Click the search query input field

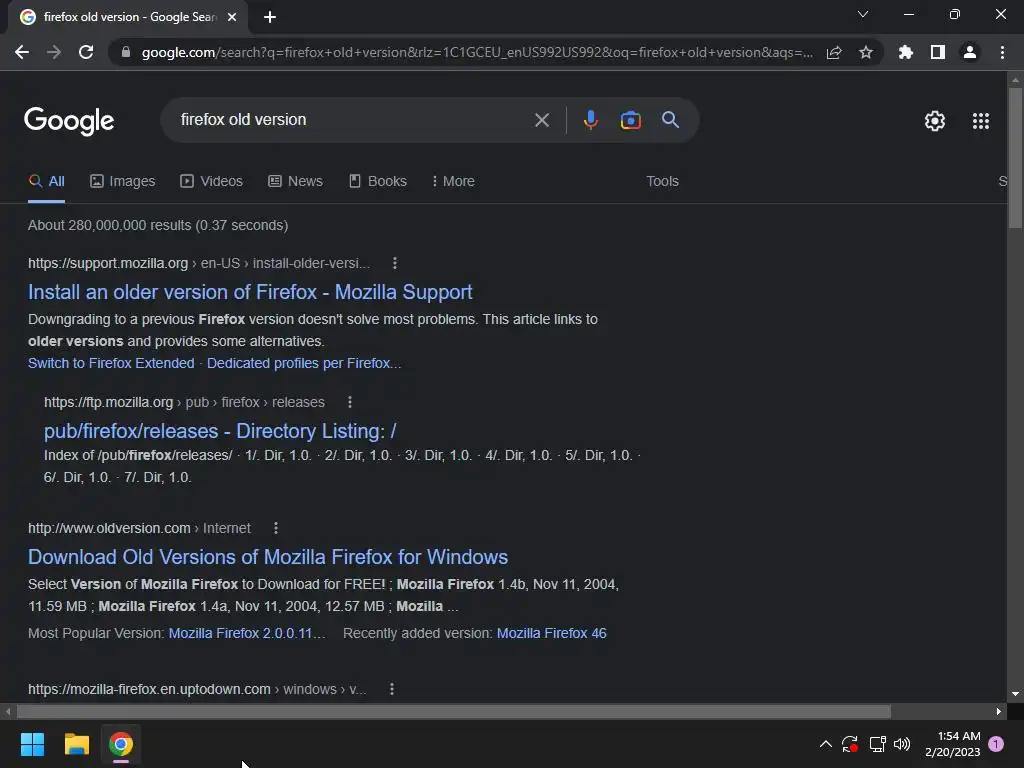click(353, 120)
